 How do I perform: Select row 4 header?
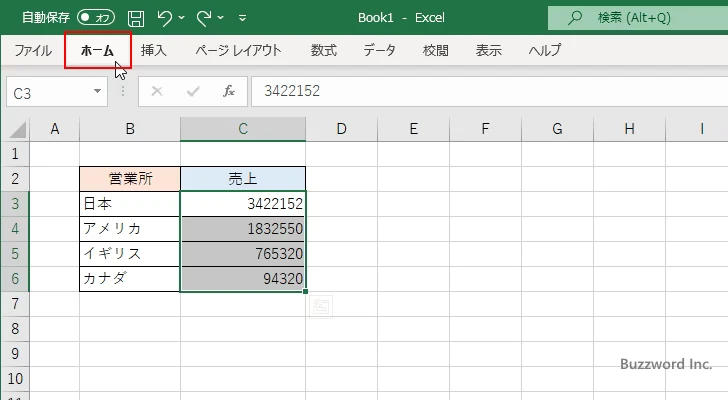(15, 229)
